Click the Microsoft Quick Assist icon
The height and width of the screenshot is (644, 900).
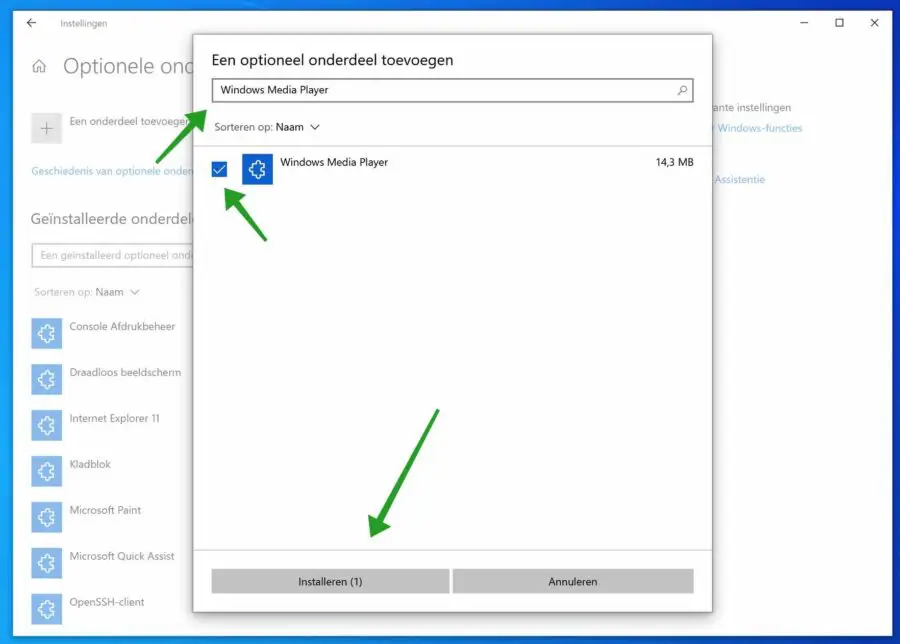tap(46, 563)
